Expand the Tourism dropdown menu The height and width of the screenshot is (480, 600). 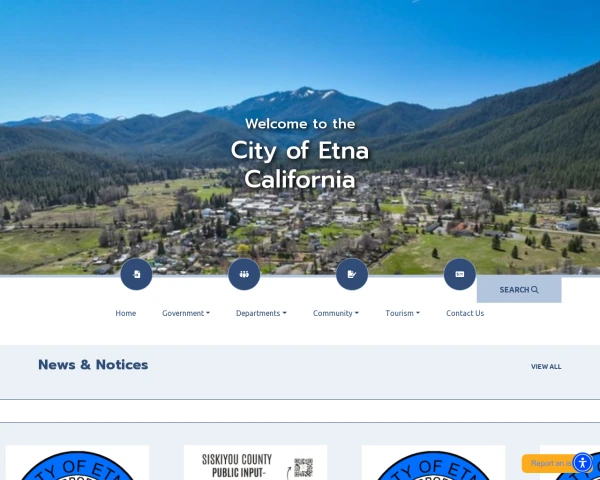click(x=402, y=313)
